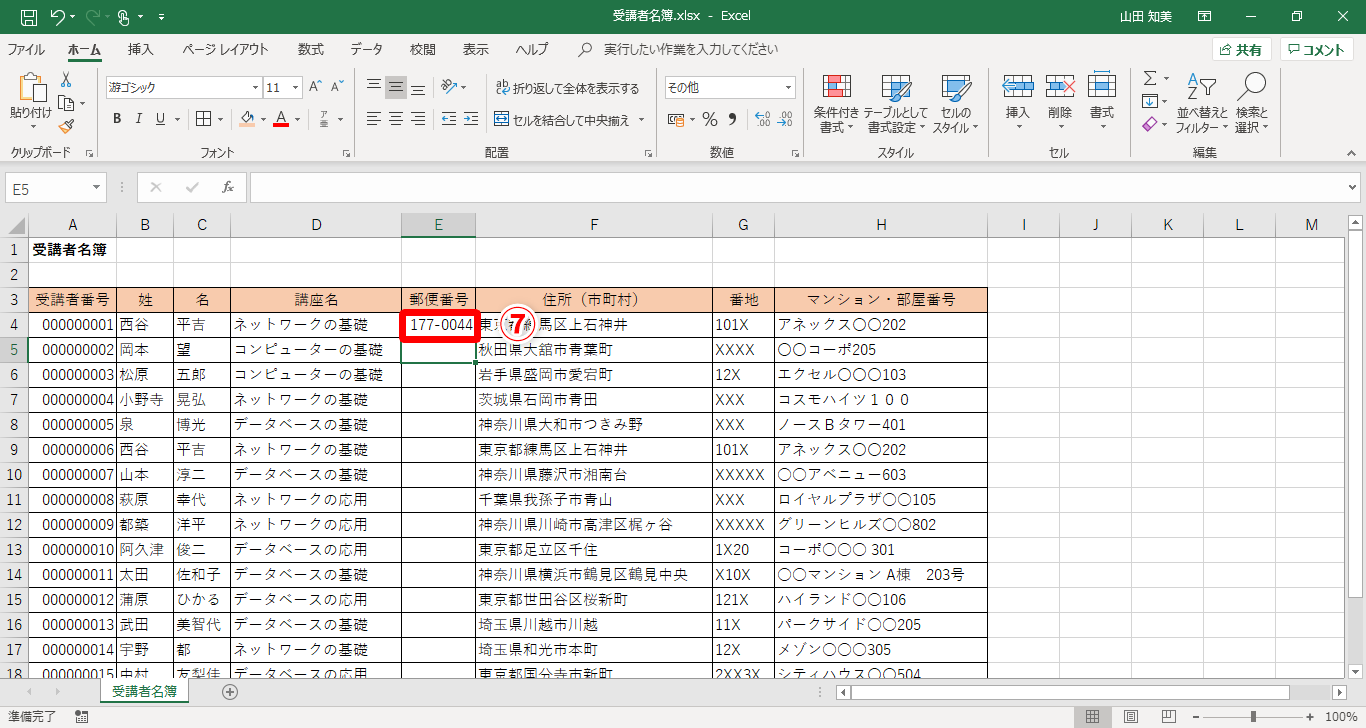Open format as table (テーブルとして書式設定) menu
Image resolution: width=1366 pixels, height=728 pixels.
coord(896,104)
